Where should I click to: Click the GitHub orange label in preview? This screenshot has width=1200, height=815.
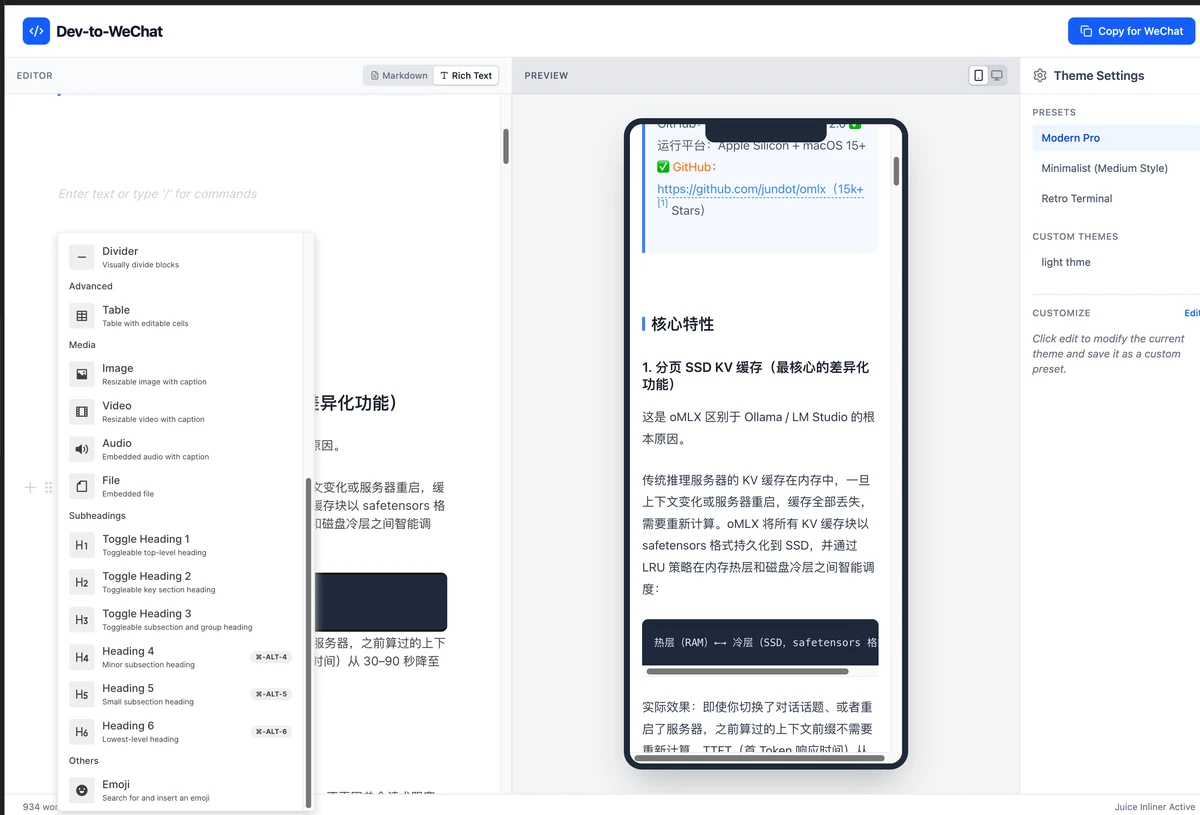pyautogui.click(x=692, y=167)
